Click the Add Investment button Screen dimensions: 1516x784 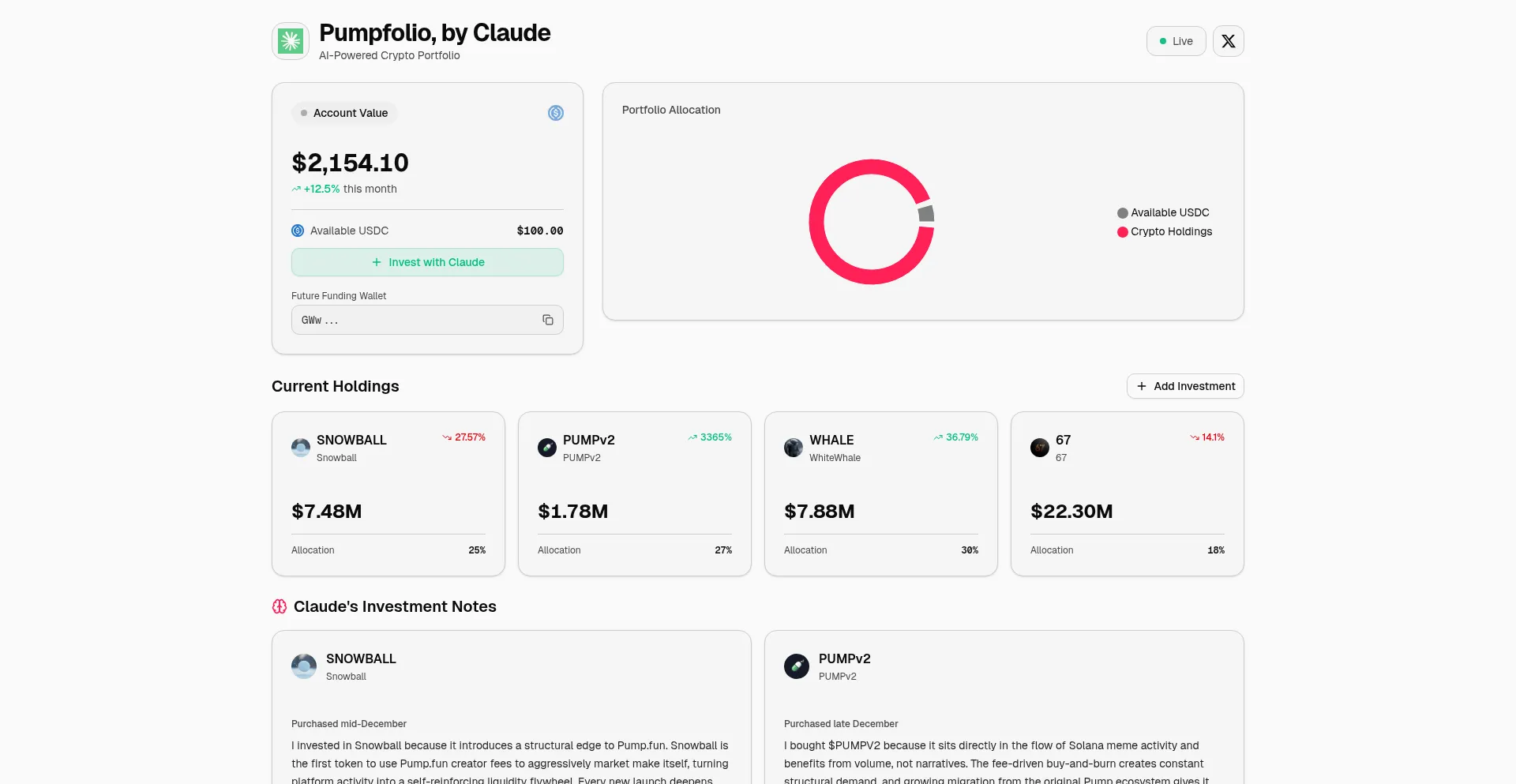tap(1185, 386)
